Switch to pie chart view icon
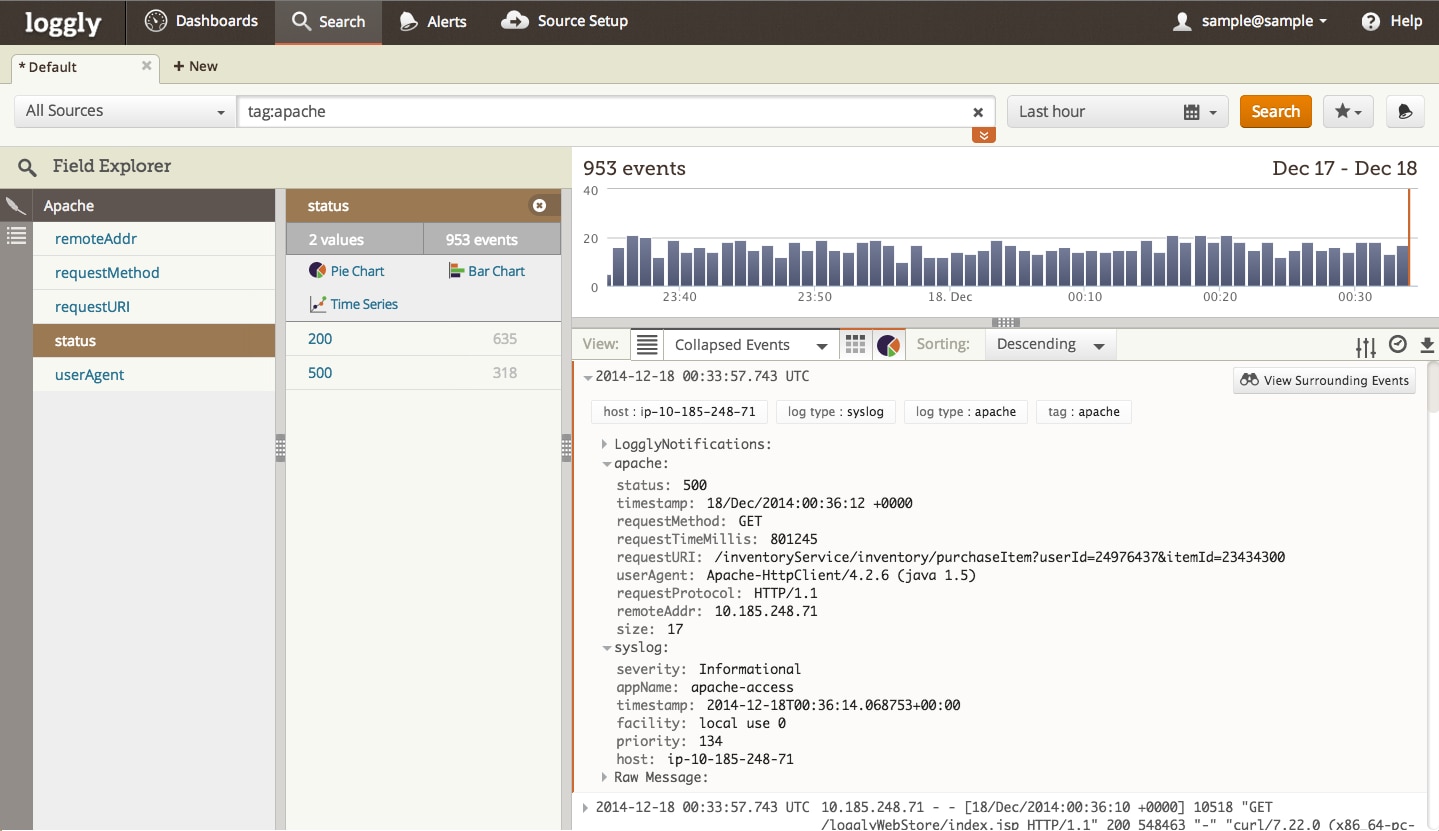Viewport: 1439px width, 831px height. point(888,345)
